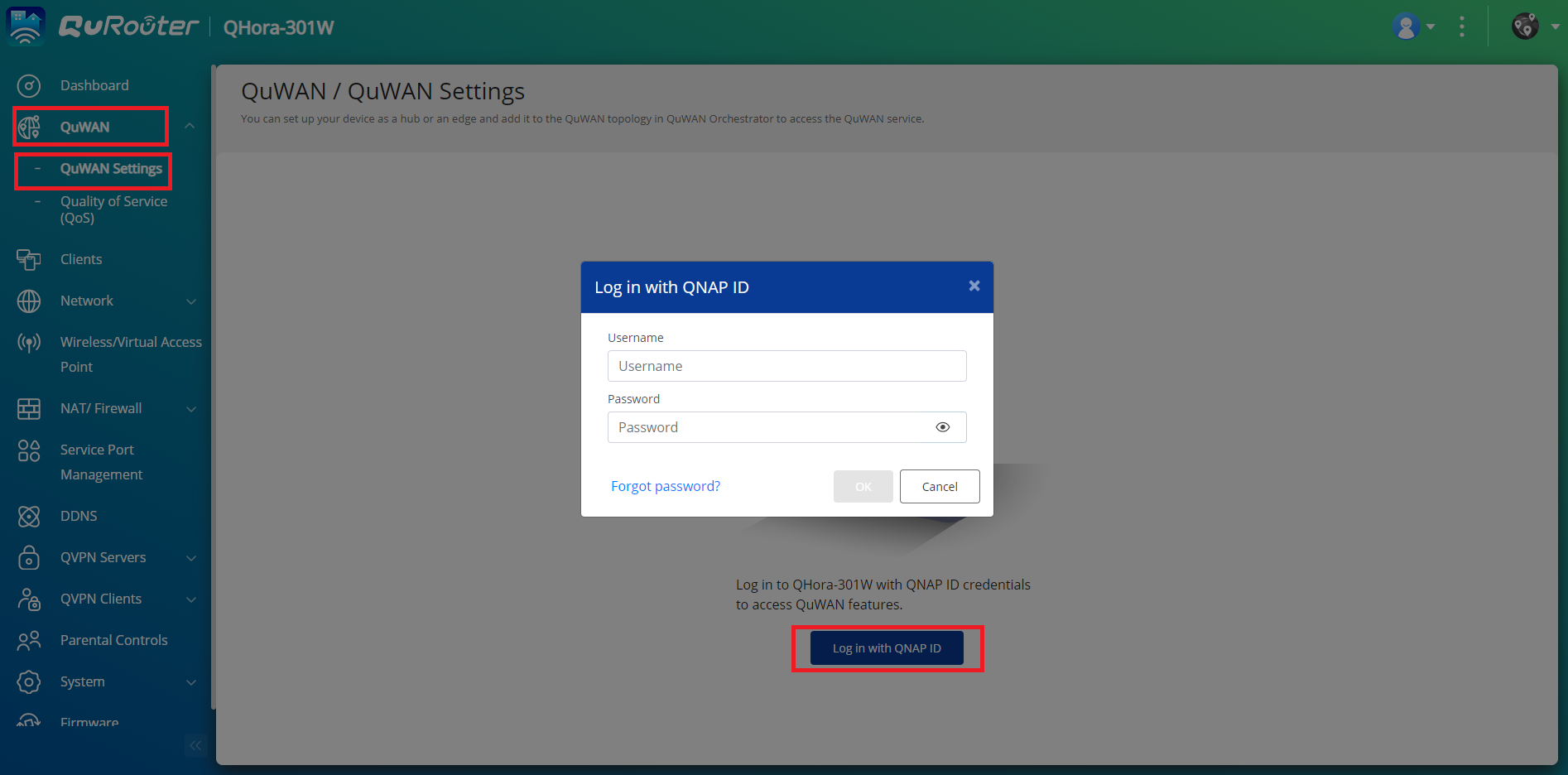Screen dimensions: 1568x775
Task: Click the OK button in dialog
Action: 863,486
